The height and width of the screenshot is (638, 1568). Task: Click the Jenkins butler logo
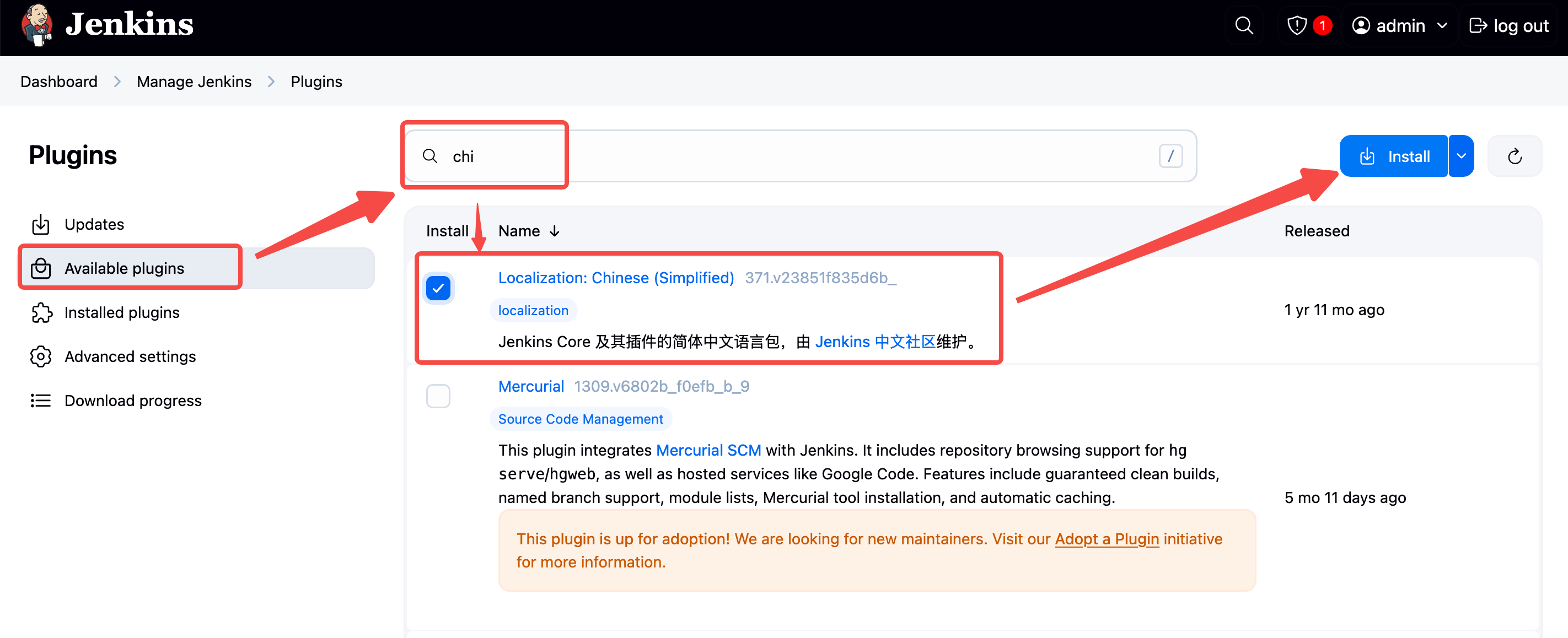pos(36,25)
